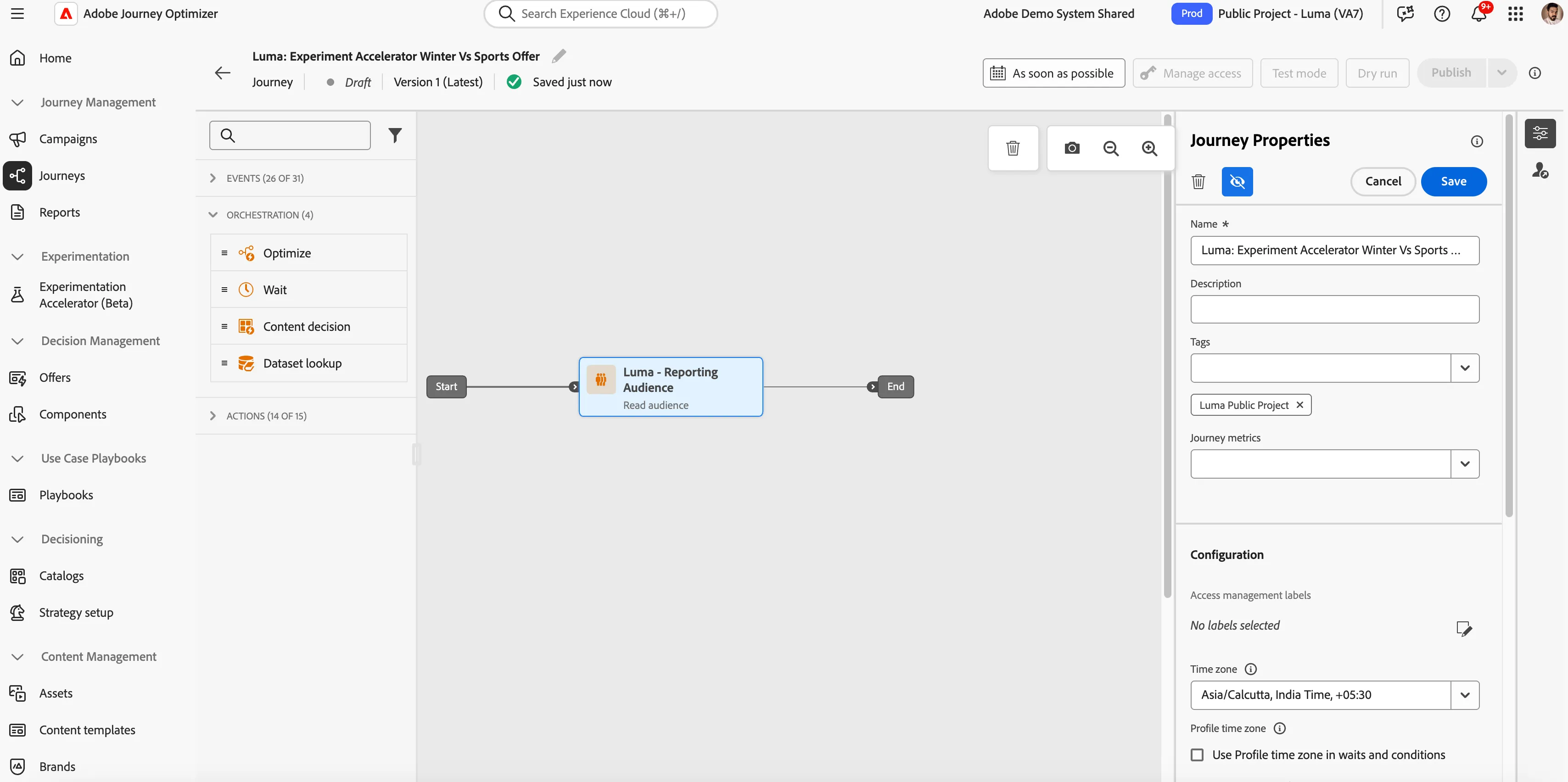Click the Save button
Image resolution: width=1568 pixels, height=782 pixels.
[x=1454, y=181]
